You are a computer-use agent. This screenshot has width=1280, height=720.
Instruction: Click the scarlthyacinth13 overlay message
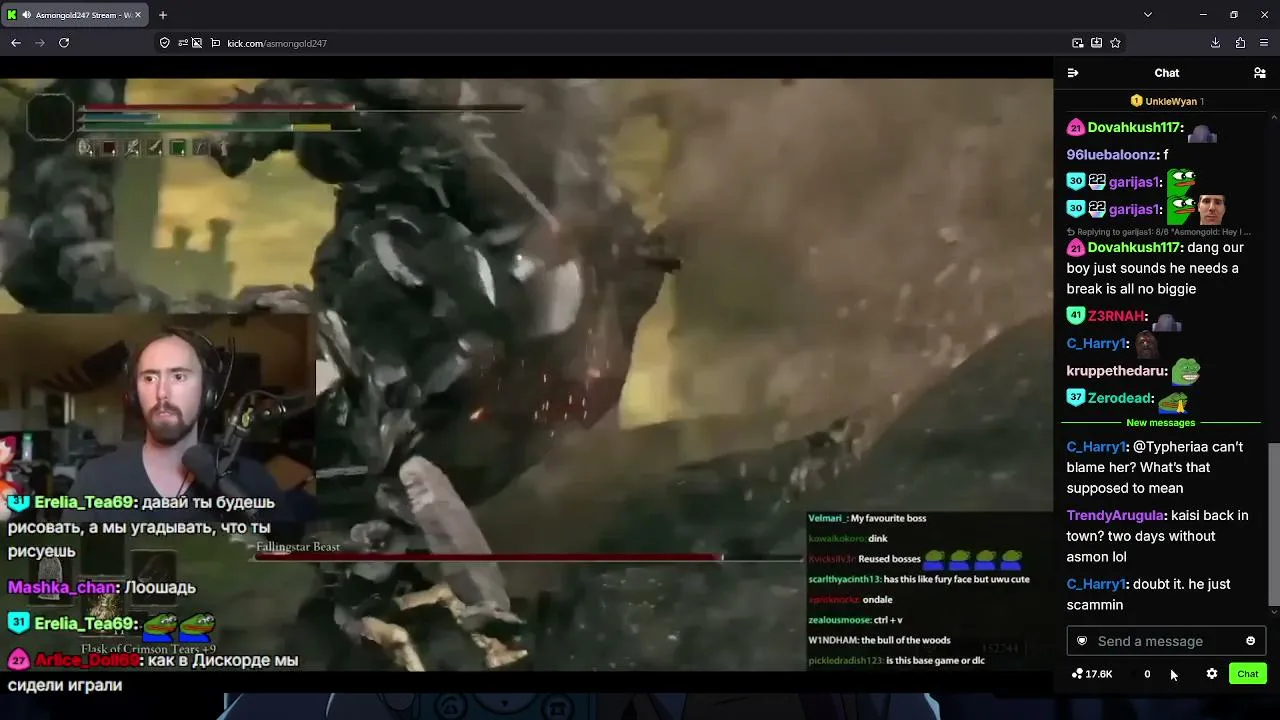[919, 579]
